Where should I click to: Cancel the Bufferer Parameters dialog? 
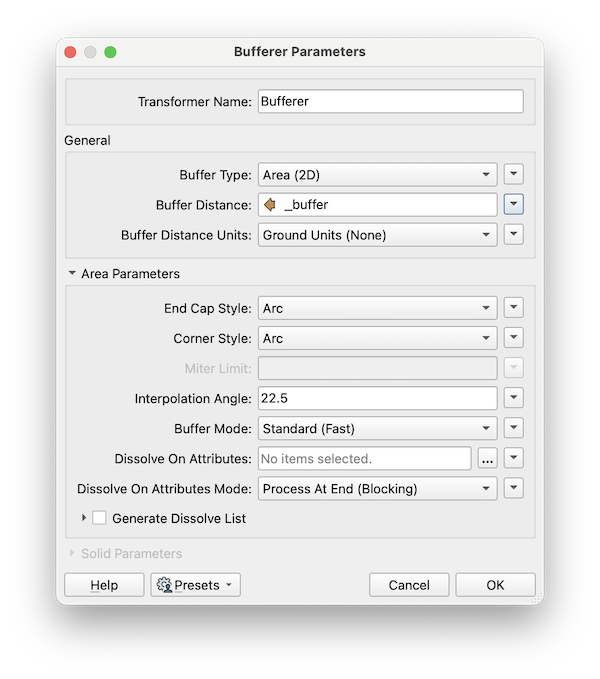point(409,585)
